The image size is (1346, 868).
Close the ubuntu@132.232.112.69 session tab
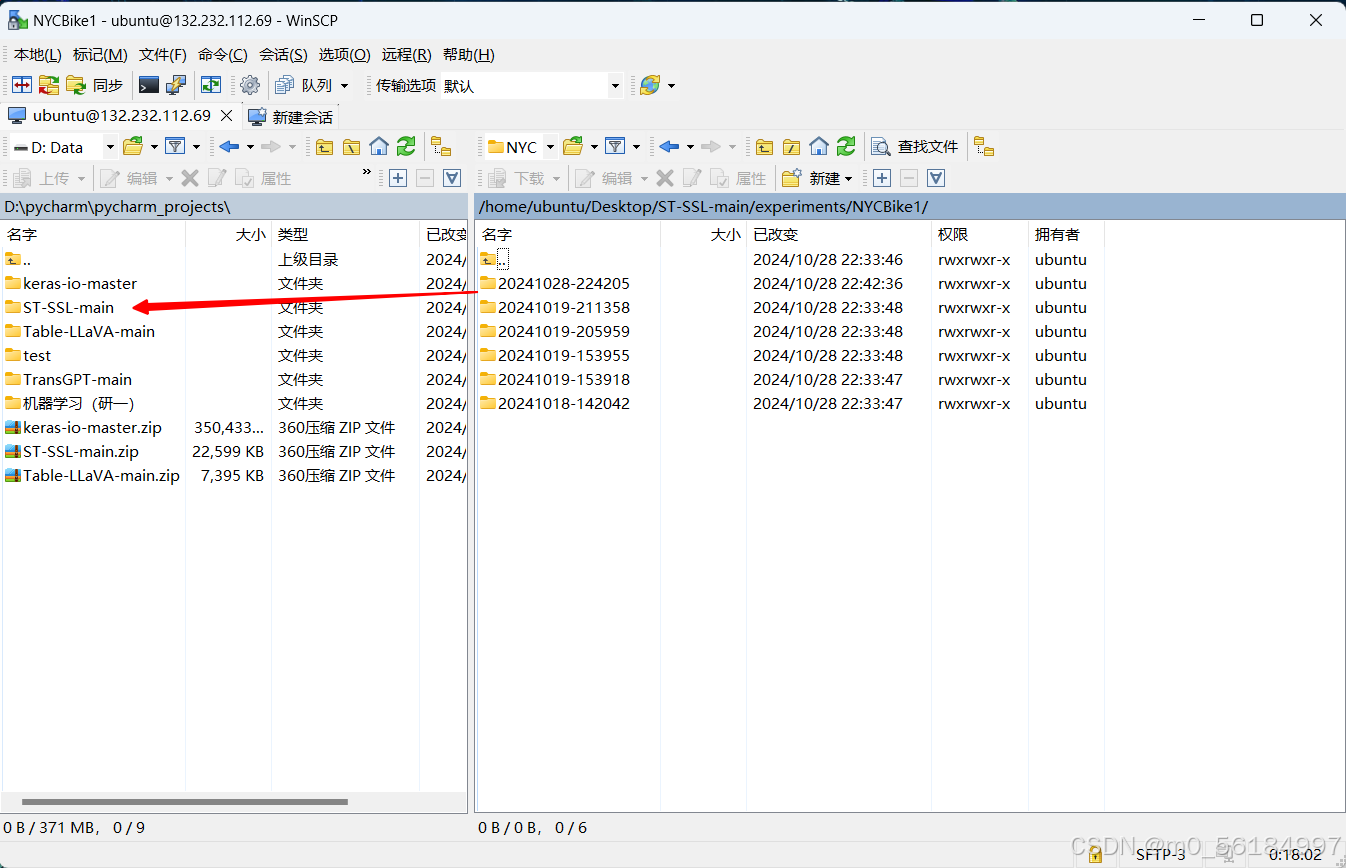point(227,116)
